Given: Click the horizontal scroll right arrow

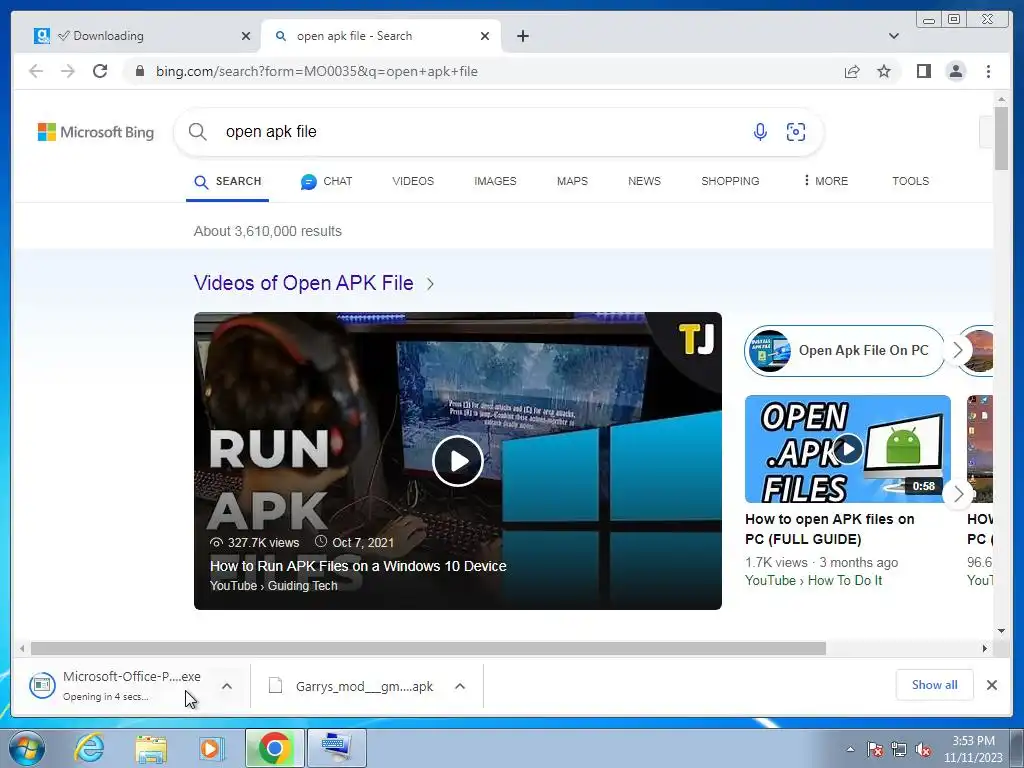Looking at the screenshot, I should coord(985,648).
